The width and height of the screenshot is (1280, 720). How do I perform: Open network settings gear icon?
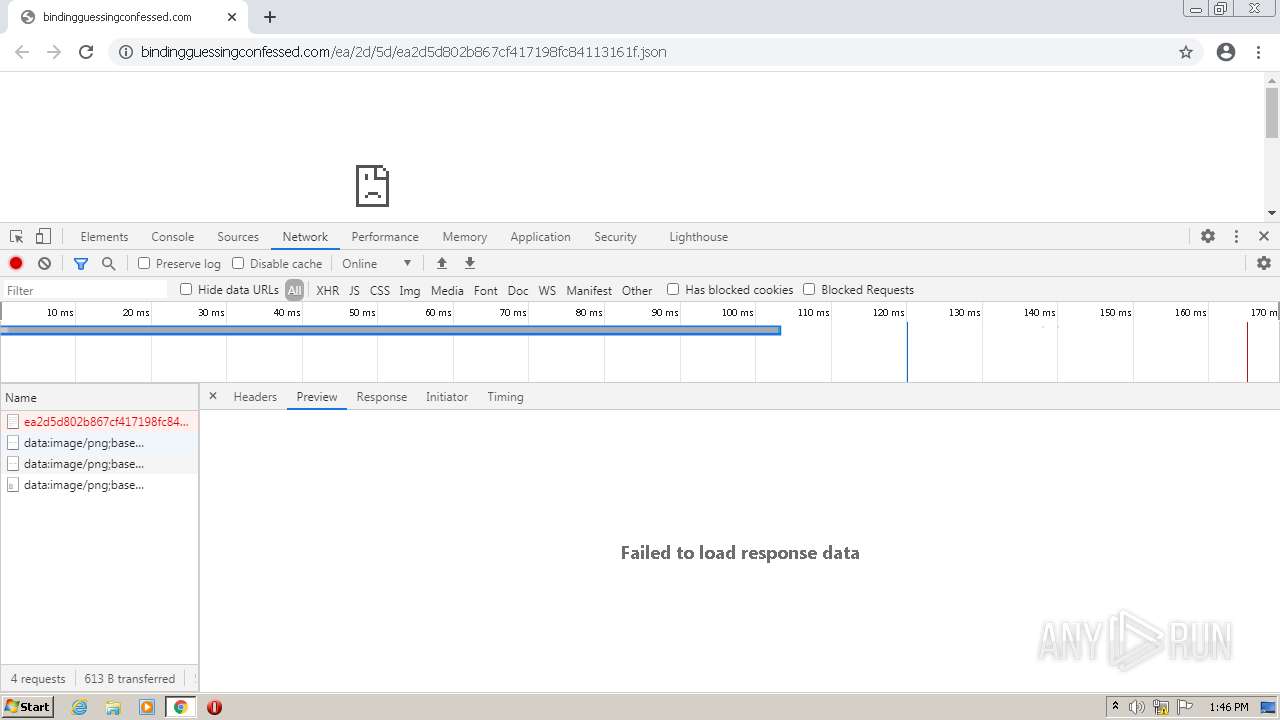(x=1264, y=263)
